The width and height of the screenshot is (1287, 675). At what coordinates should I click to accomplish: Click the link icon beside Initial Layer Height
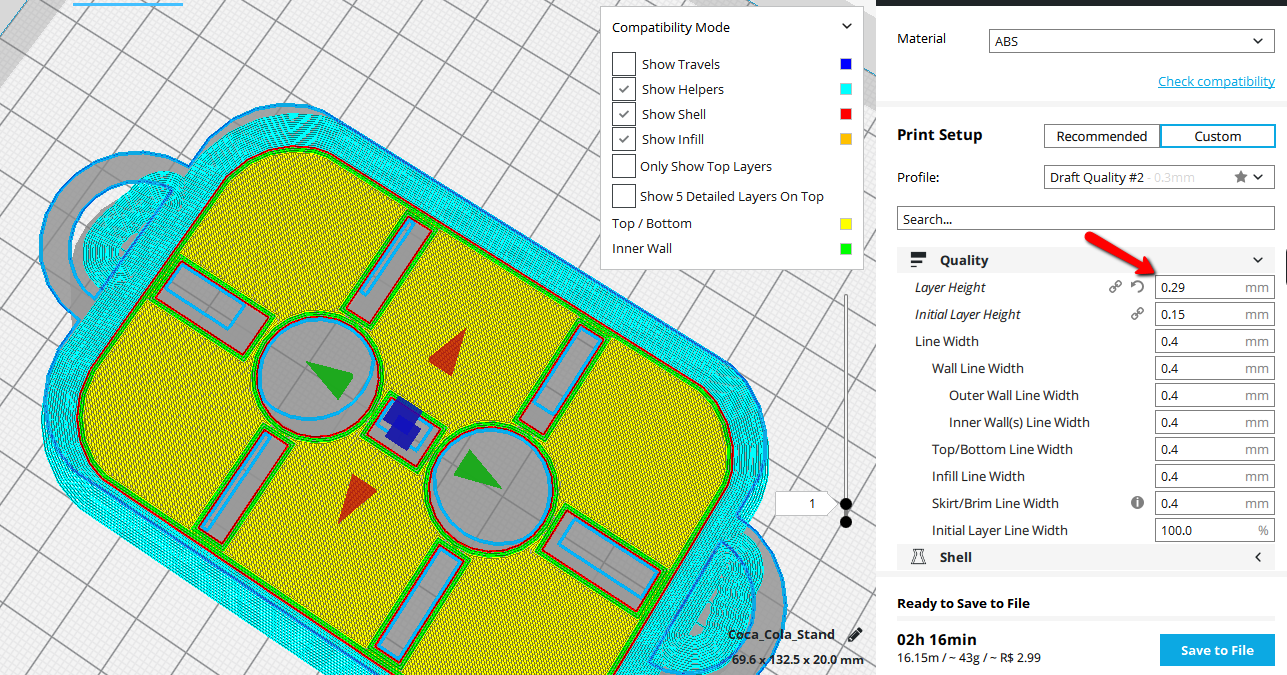point(1137,314)
